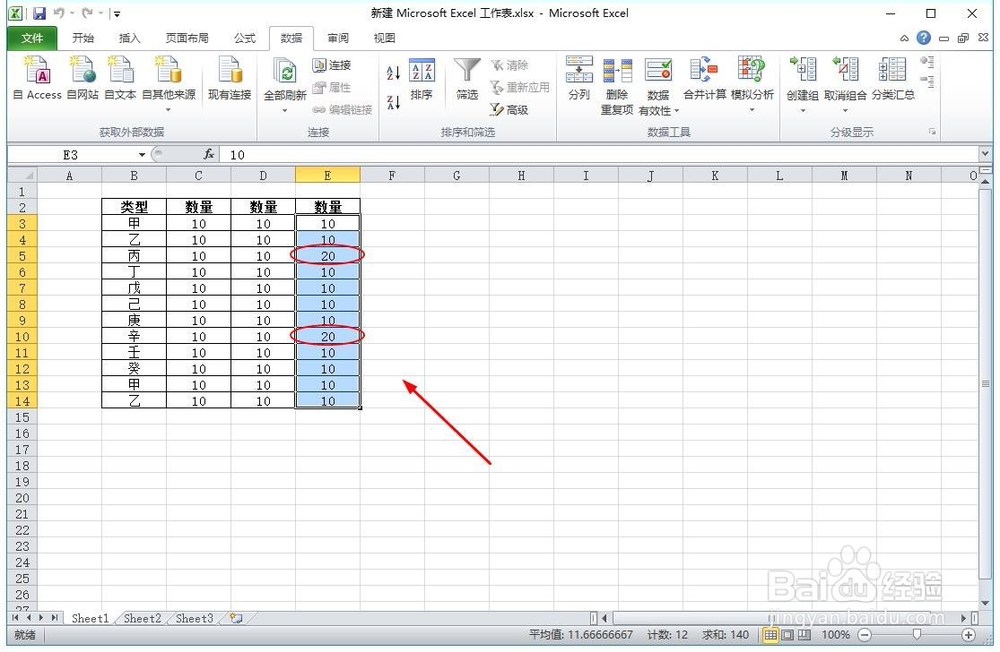Click the 100% zoom level
Image resolution: width=1000 pixels, height=652 pixels.
835,635
